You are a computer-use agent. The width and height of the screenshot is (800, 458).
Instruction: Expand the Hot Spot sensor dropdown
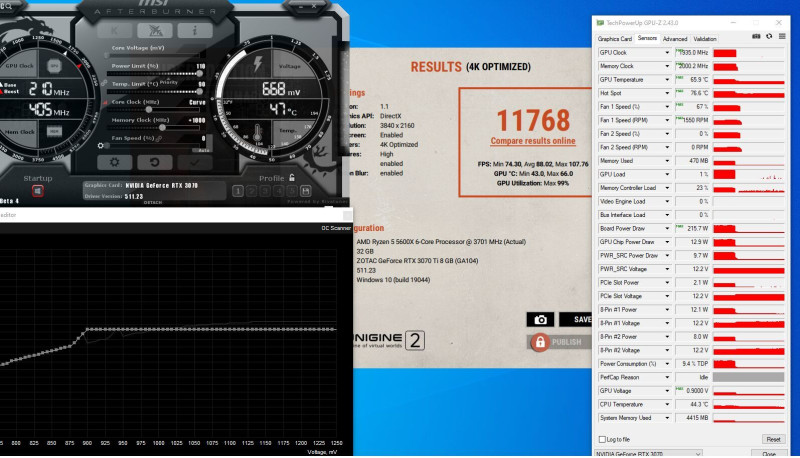click(x=667, y=93)
